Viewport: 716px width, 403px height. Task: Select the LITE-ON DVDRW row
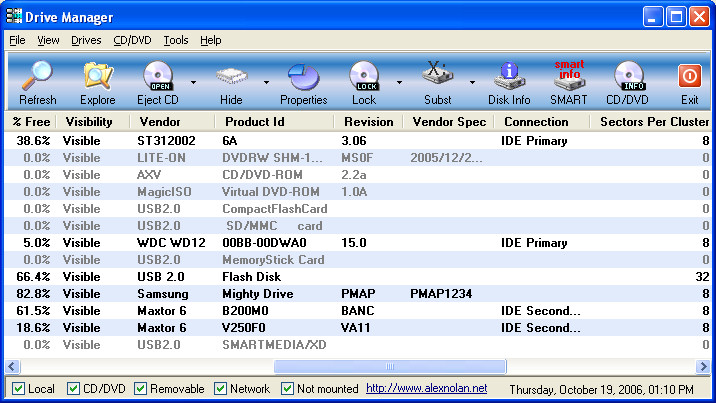pyautogui.click(x=358, y=158)
